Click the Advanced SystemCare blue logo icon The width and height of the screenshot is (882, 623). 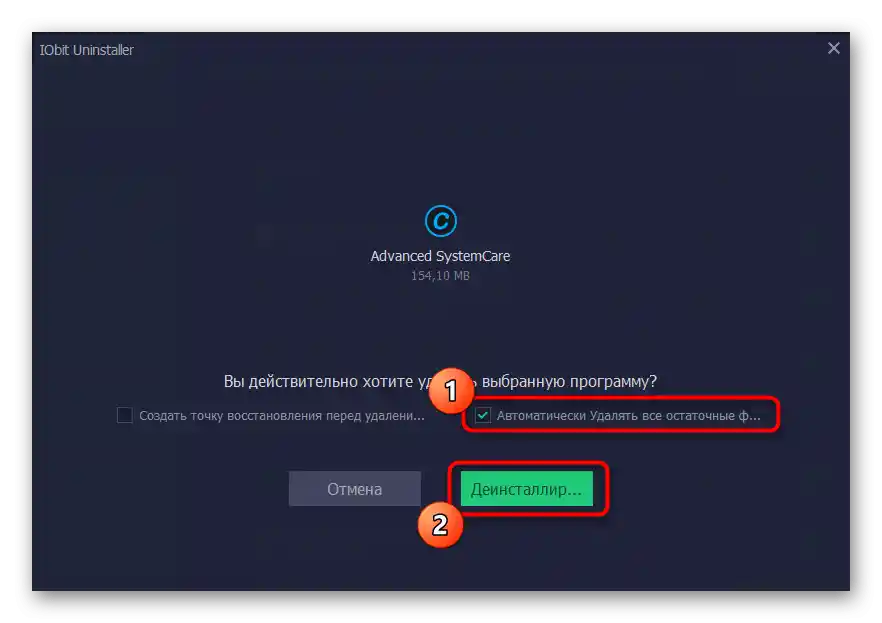(x=440, y=221)
